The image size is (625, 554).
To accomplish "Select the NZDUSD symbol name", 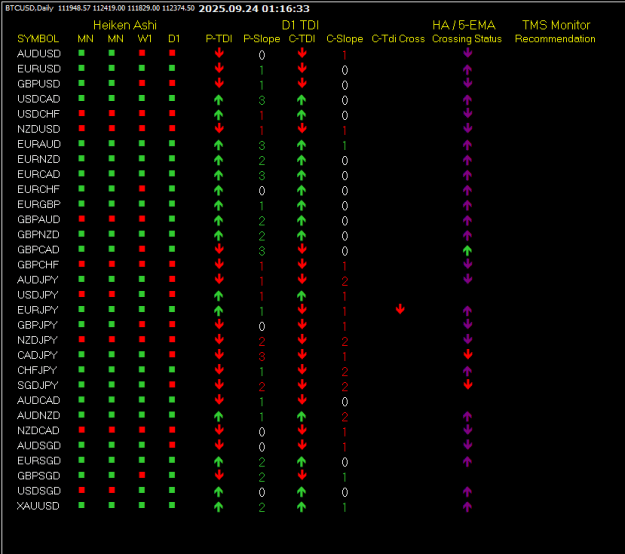I will tap(39, 129).
